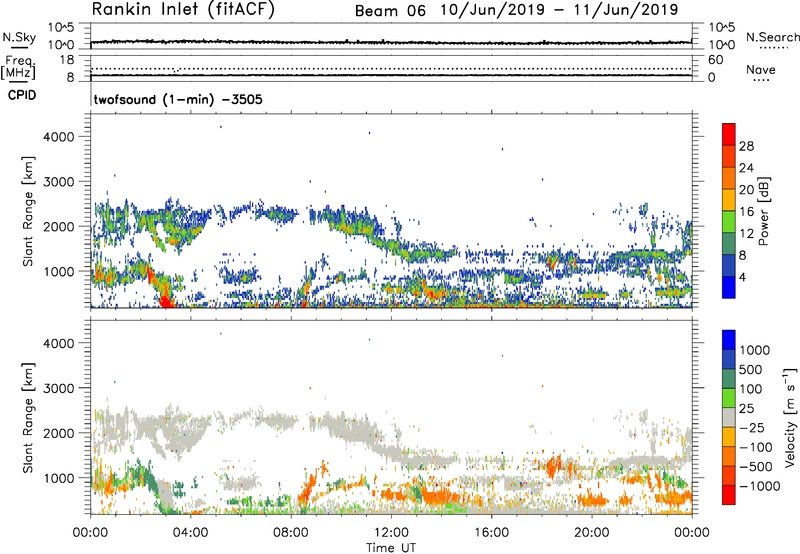Click the 'Time UT' axis label

(x=391, y=548)
